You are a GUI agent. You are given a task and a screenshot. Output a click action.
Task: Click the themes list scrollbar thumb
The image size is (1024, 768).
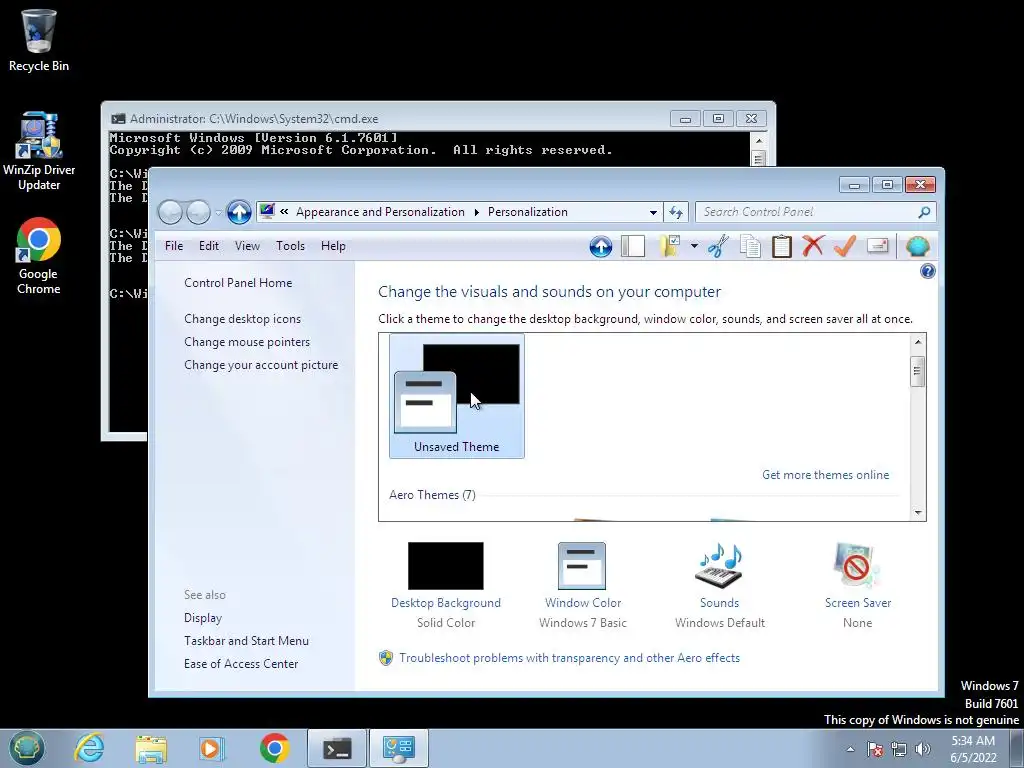[x=918, y=372]
